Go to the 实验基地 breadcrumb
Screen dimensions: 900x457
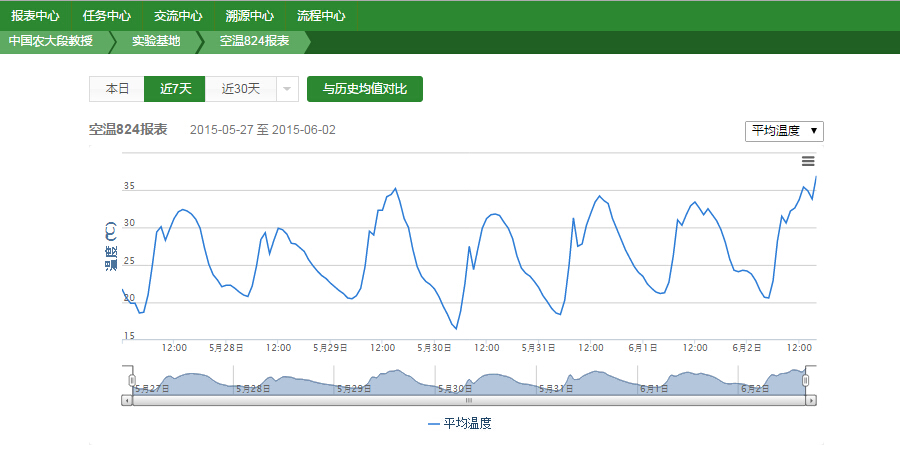(156, 41)
